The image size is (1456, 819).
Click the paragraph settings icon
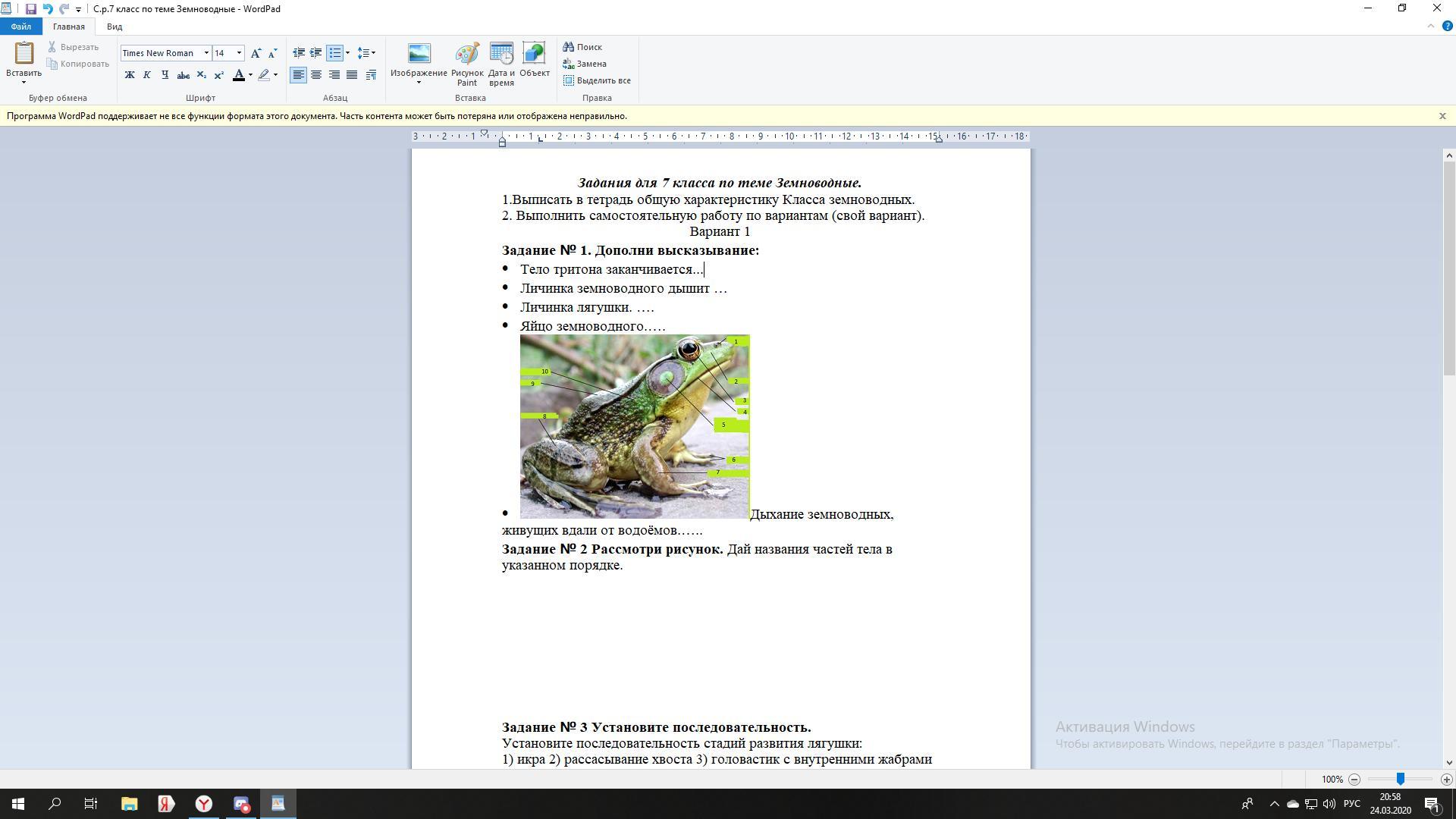[x=371, y=75]
